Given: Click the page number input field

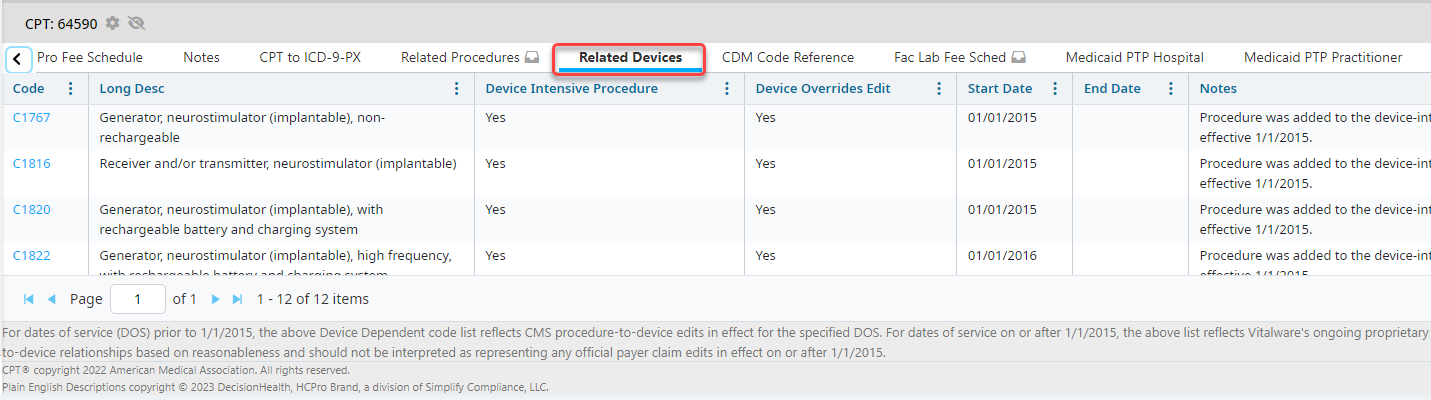Looking at the screenshot, I should point(137,299).
